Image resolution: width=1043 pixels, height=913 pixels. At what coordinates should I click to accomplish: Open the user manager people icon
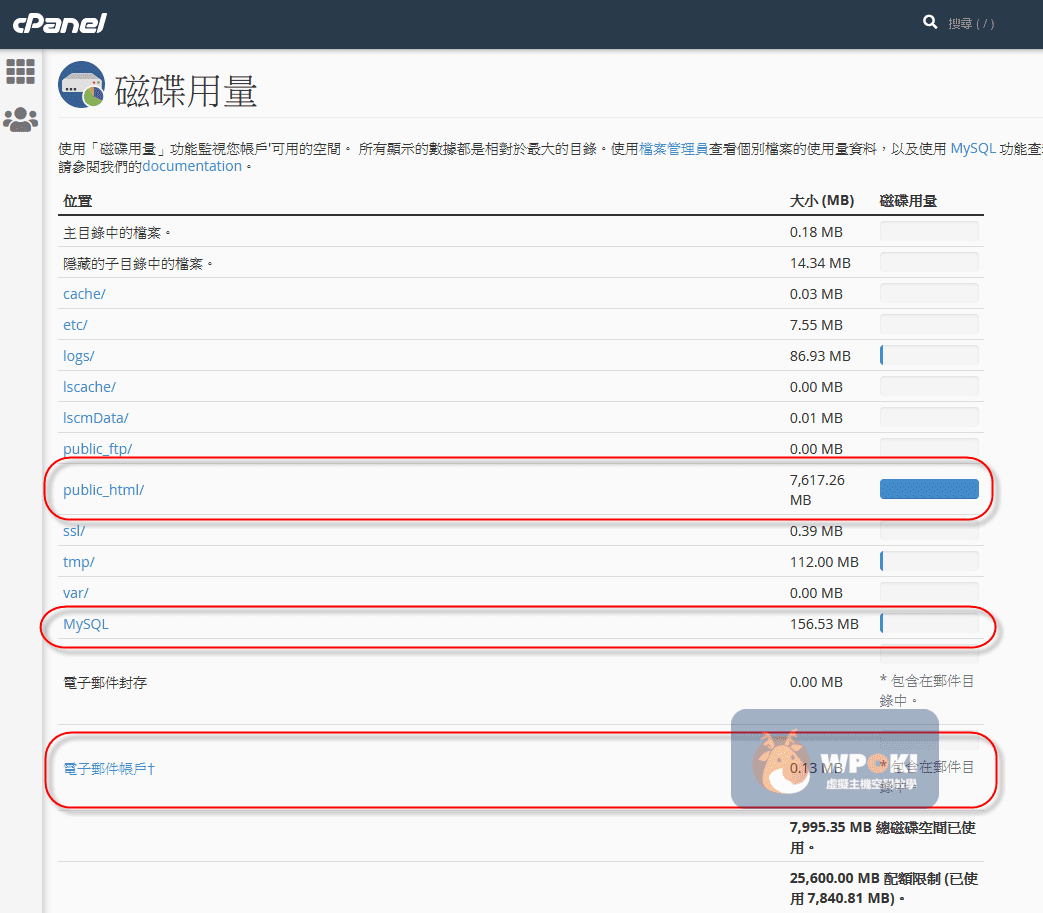click(x=20, y=120)
